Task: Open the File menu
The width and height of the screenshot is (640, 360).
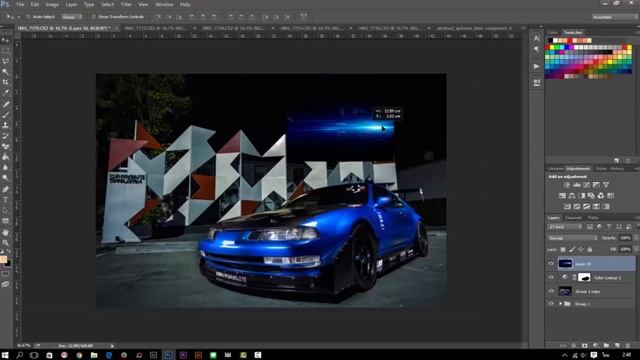Action: (20, 4)
